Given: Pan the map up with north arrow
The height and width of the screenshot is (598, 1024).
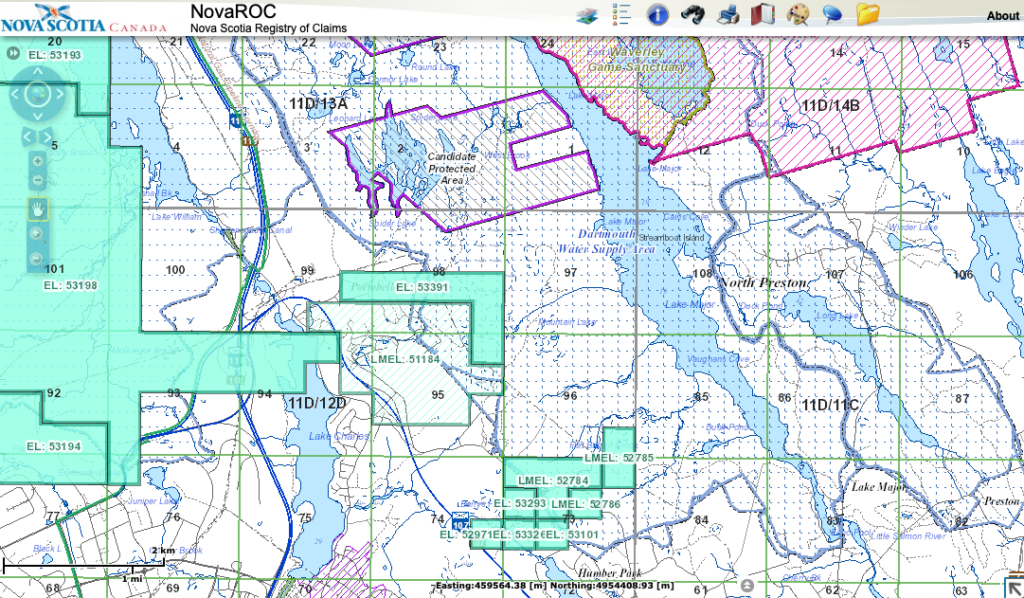Looking at the screenshot, I should coord(37,73).
